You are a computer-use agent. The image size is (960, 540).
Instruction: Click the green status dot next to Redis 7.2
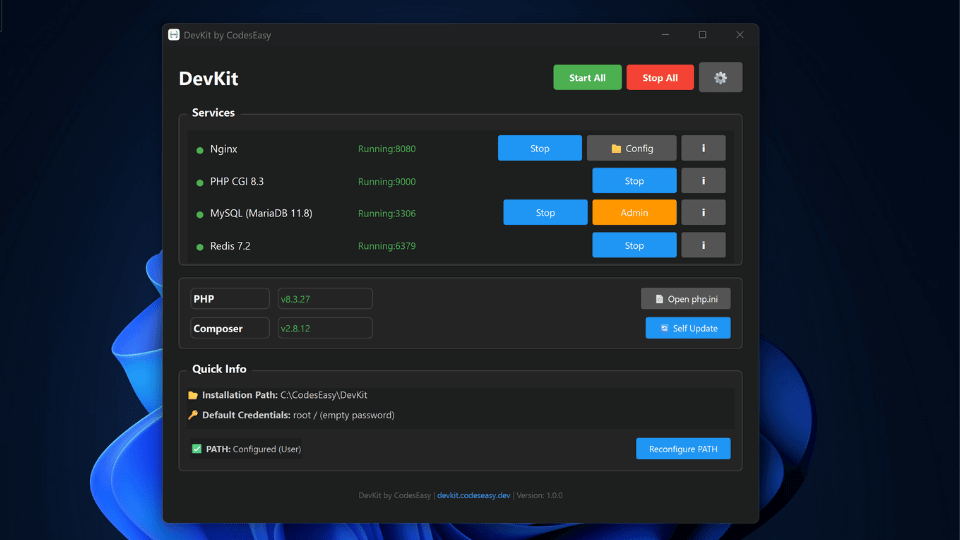coord(200,247)
